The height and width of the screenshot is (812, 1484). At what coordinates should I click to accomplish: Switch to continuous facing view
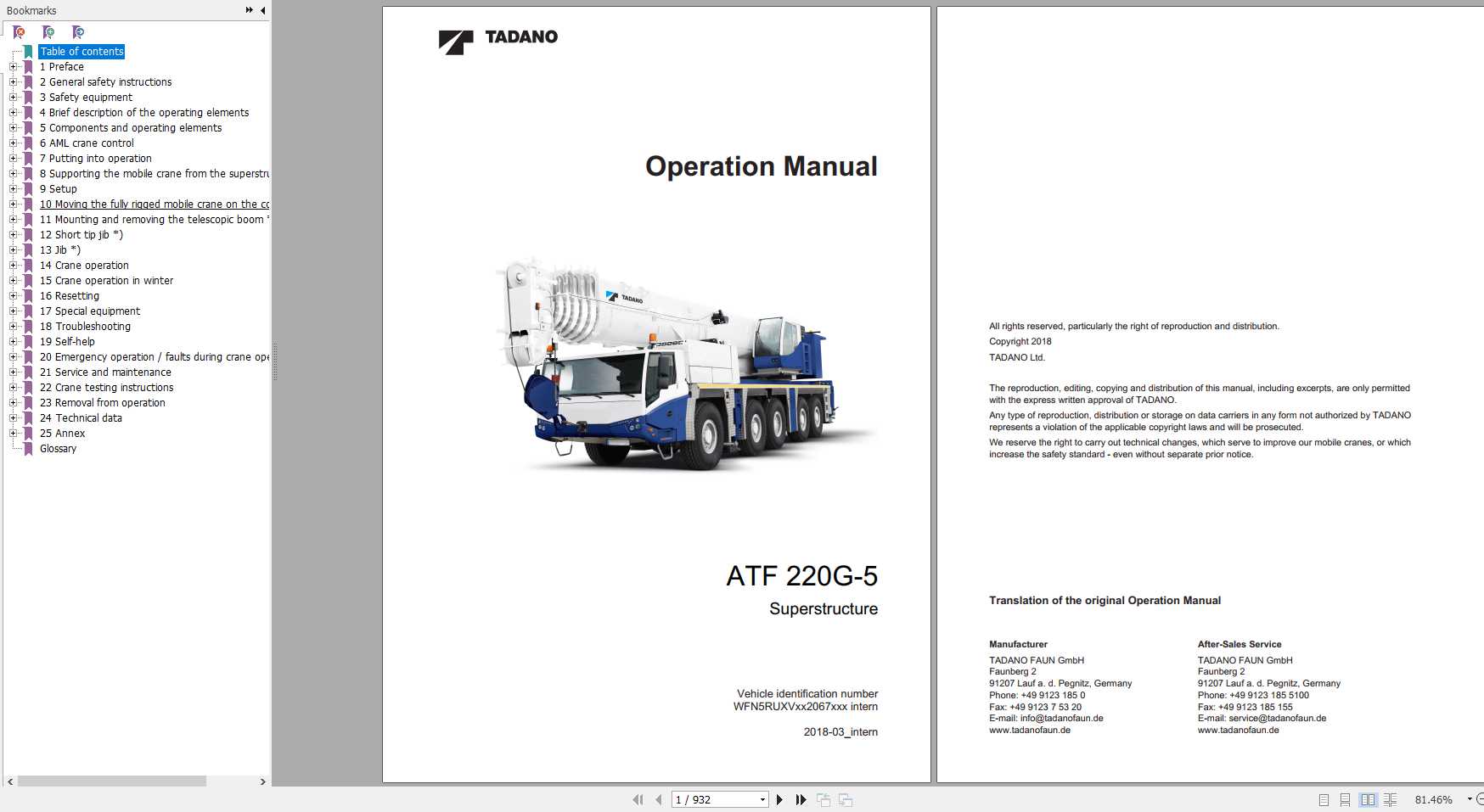point(1390,799)
